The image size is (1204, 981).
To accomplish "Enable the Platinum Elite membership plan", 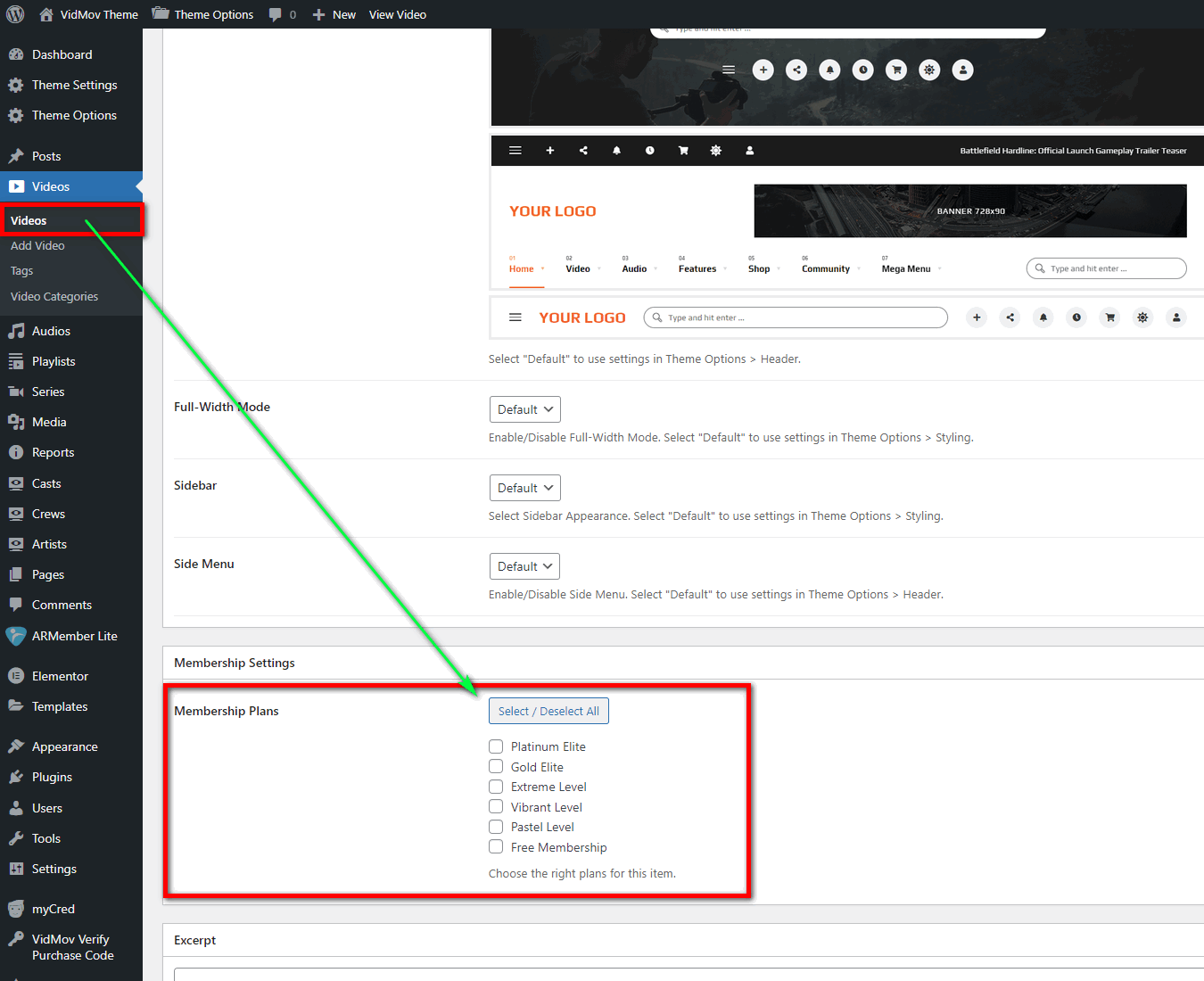I will click(x=496, y=746).
